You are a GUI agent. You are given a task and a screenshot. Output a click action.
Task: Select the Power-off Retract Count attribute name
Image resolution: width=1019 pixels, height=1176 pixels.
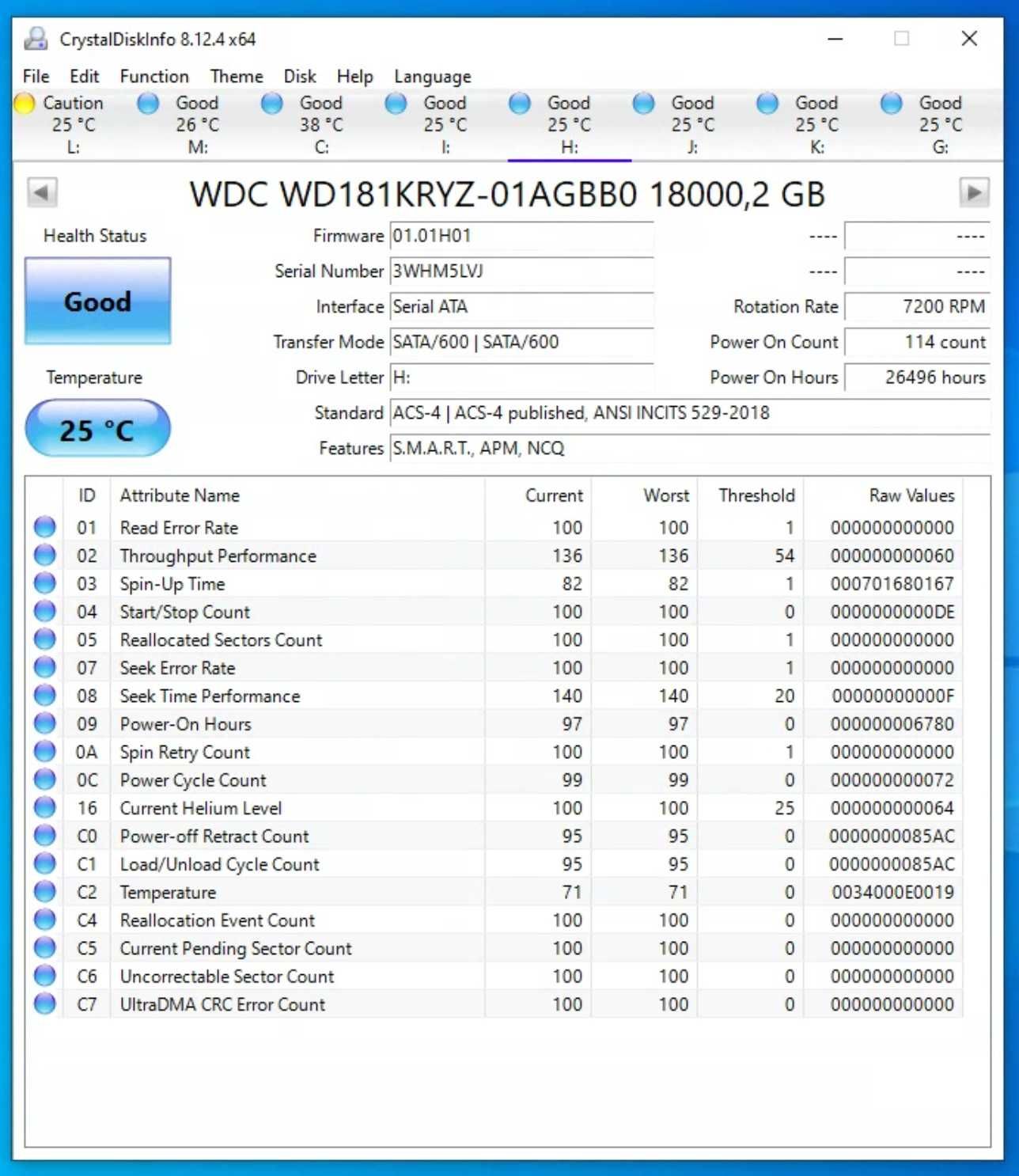214,836
